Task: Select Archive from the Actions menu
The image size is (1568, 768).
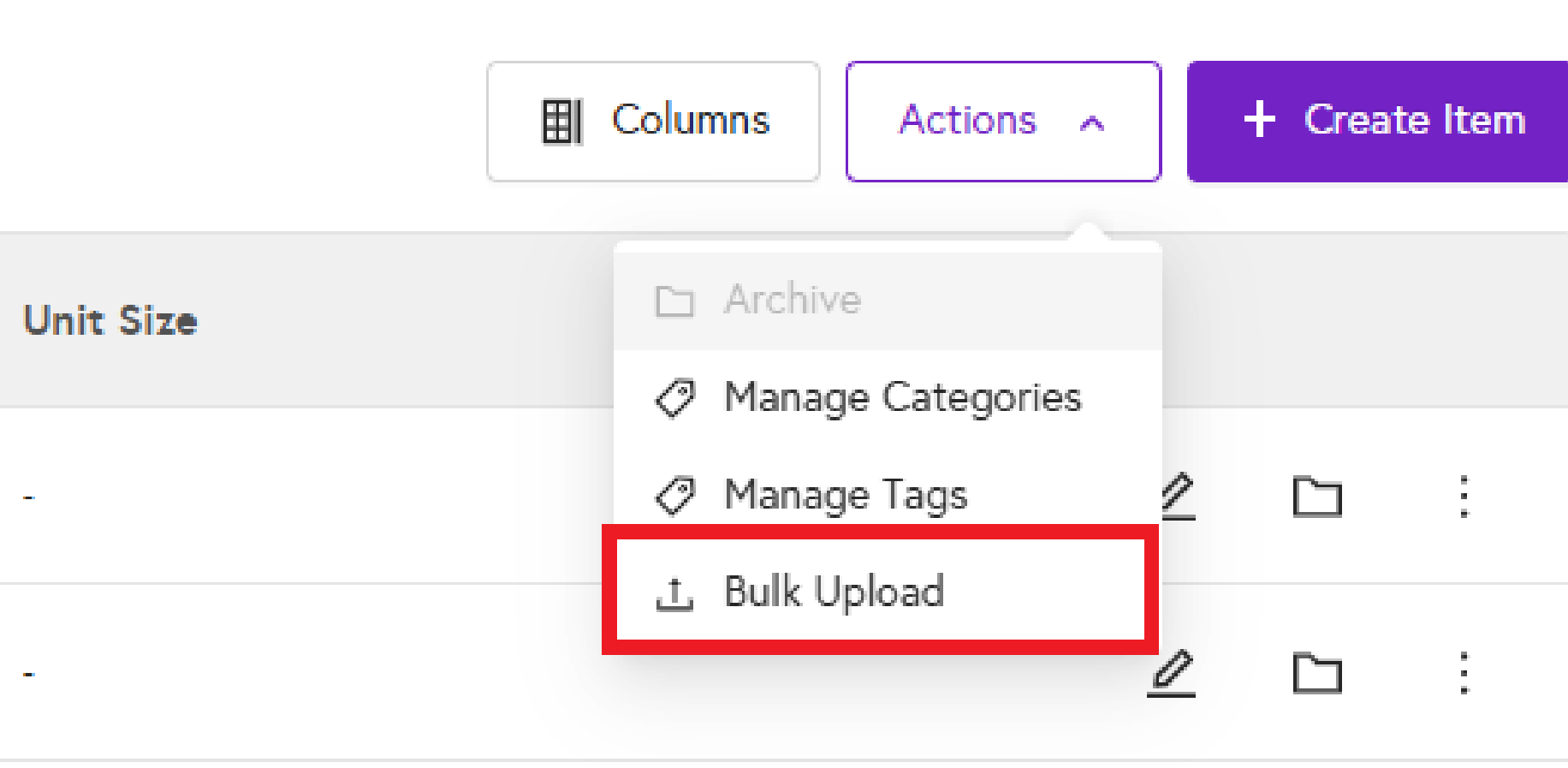Action: point(793,300)
